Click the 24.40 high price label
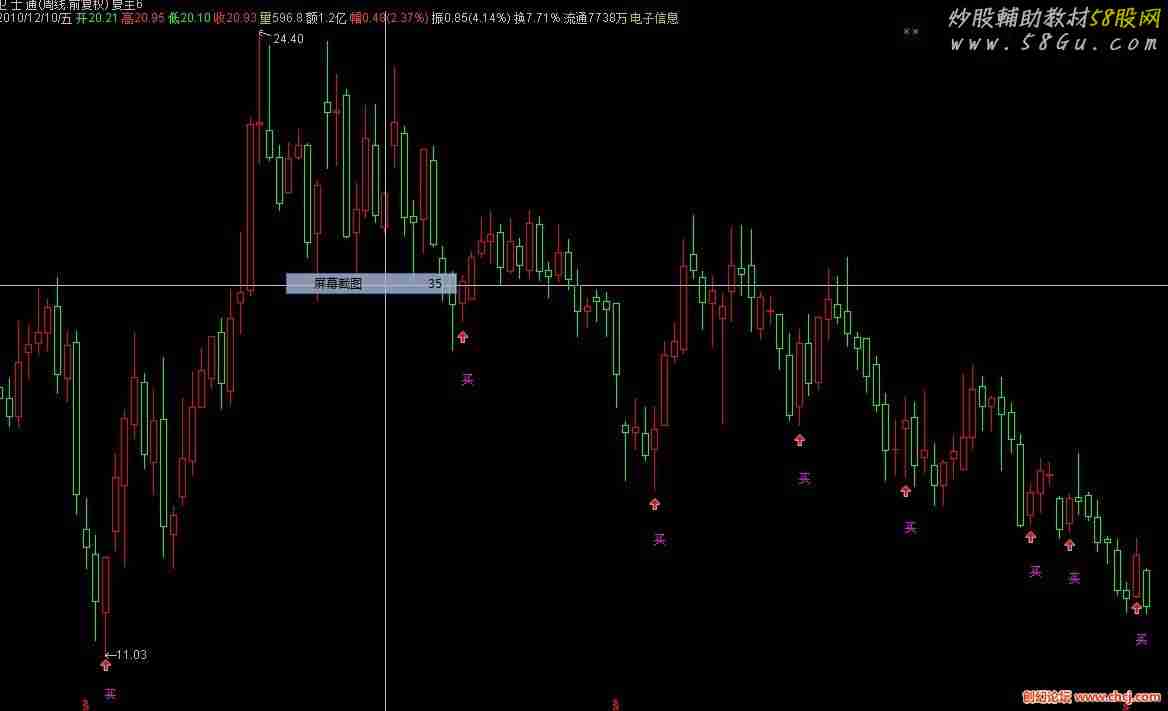Image resolution: width=1168 pixels, height=711 pixels. [288, 39]
